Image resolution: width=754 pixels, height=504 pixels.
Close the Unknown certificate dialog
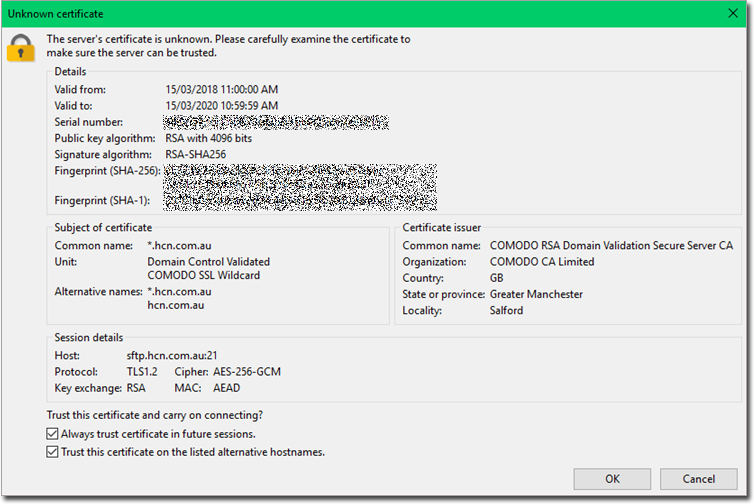735,14
